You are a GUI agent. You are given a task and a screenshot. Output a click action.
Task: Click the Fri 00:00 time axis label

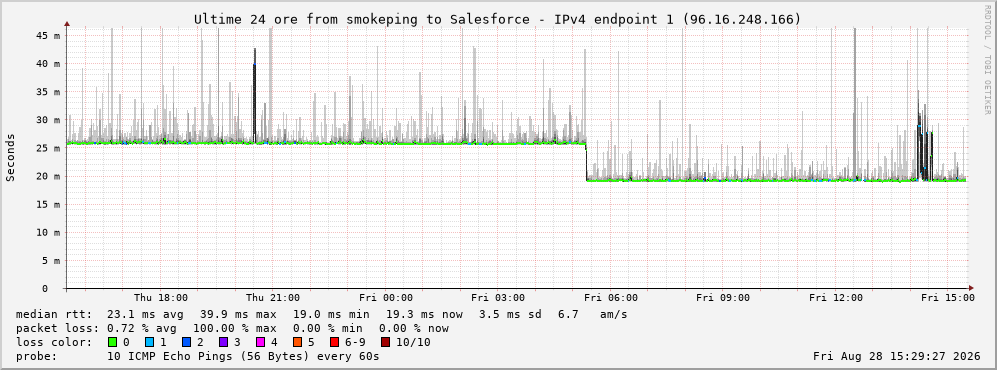(x=386, y=298)
